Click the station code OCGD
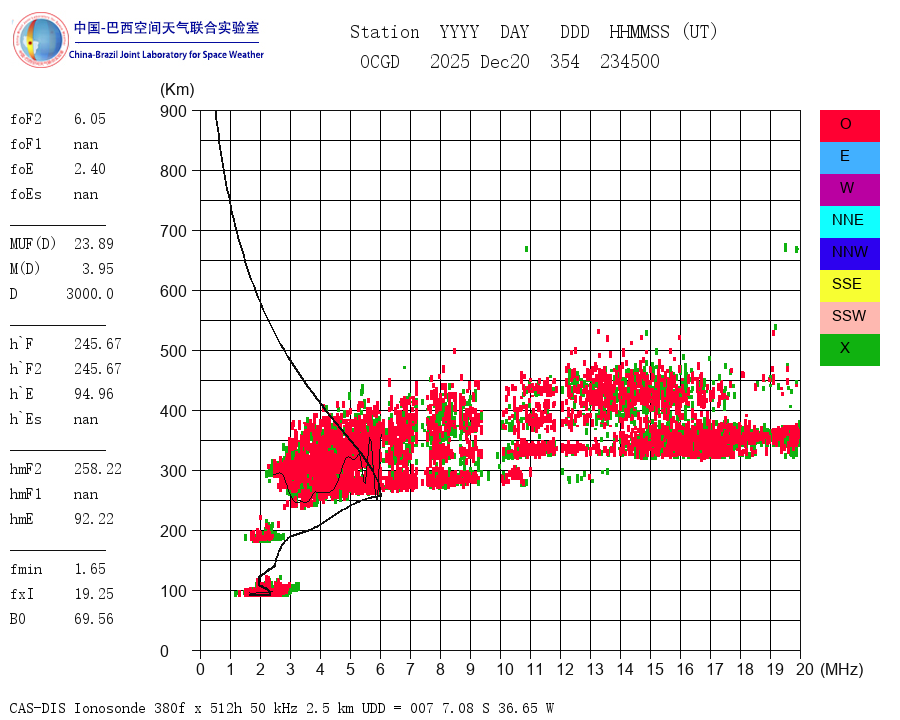Screen dimensions: 900x720 379,61
